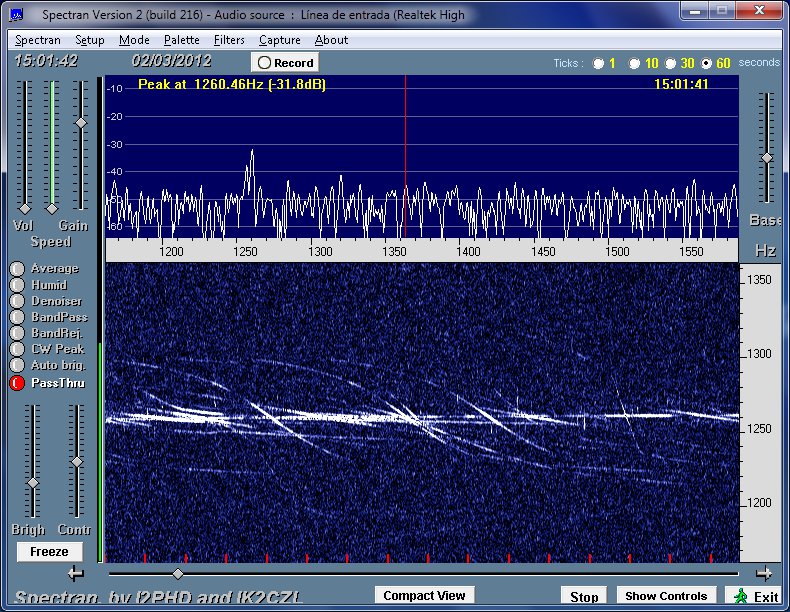Toggle Auto brig. option
790x612 pixels.
click(x=17, y=365)
